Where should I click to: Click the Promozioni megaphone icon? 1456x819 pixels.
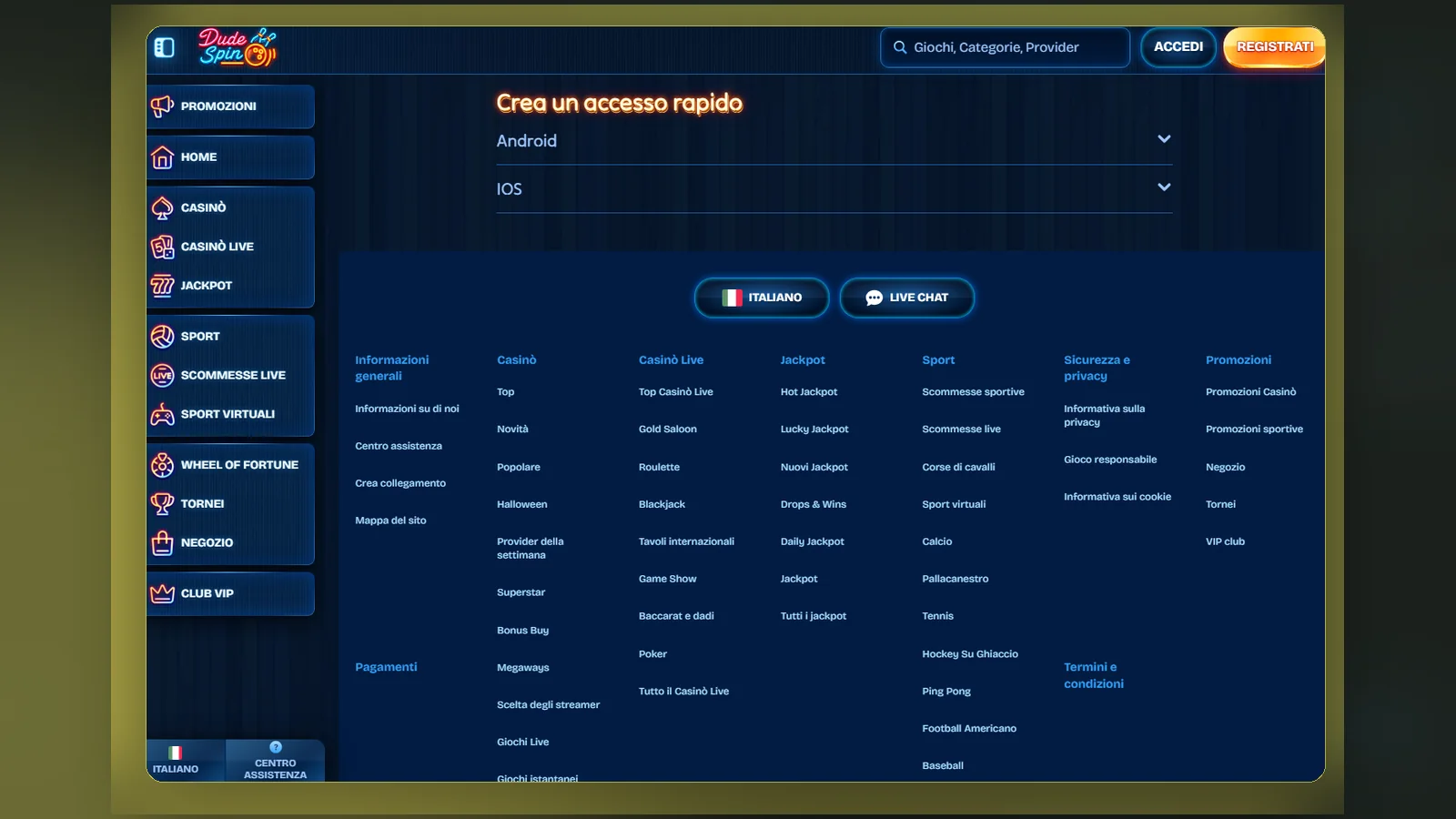pyautogui.click(x=162, y=106)
